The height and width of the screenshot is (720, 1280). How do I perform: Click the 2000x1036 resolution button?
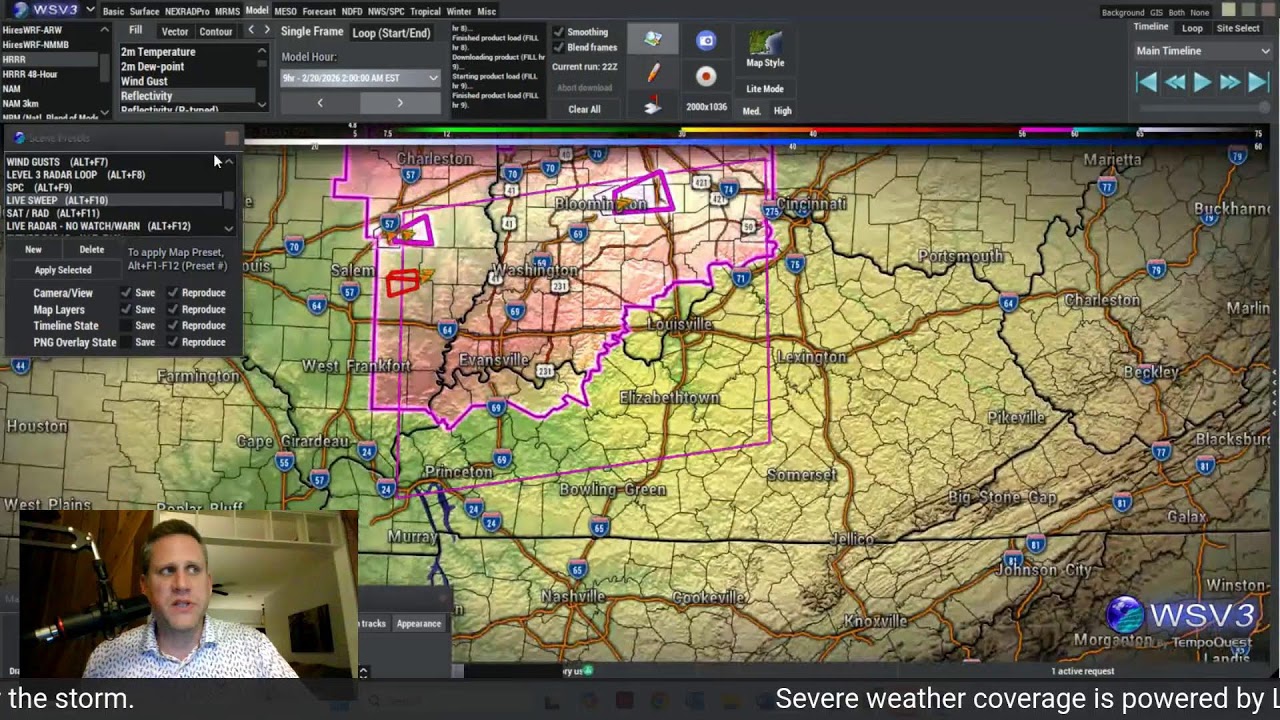(706, 107)
